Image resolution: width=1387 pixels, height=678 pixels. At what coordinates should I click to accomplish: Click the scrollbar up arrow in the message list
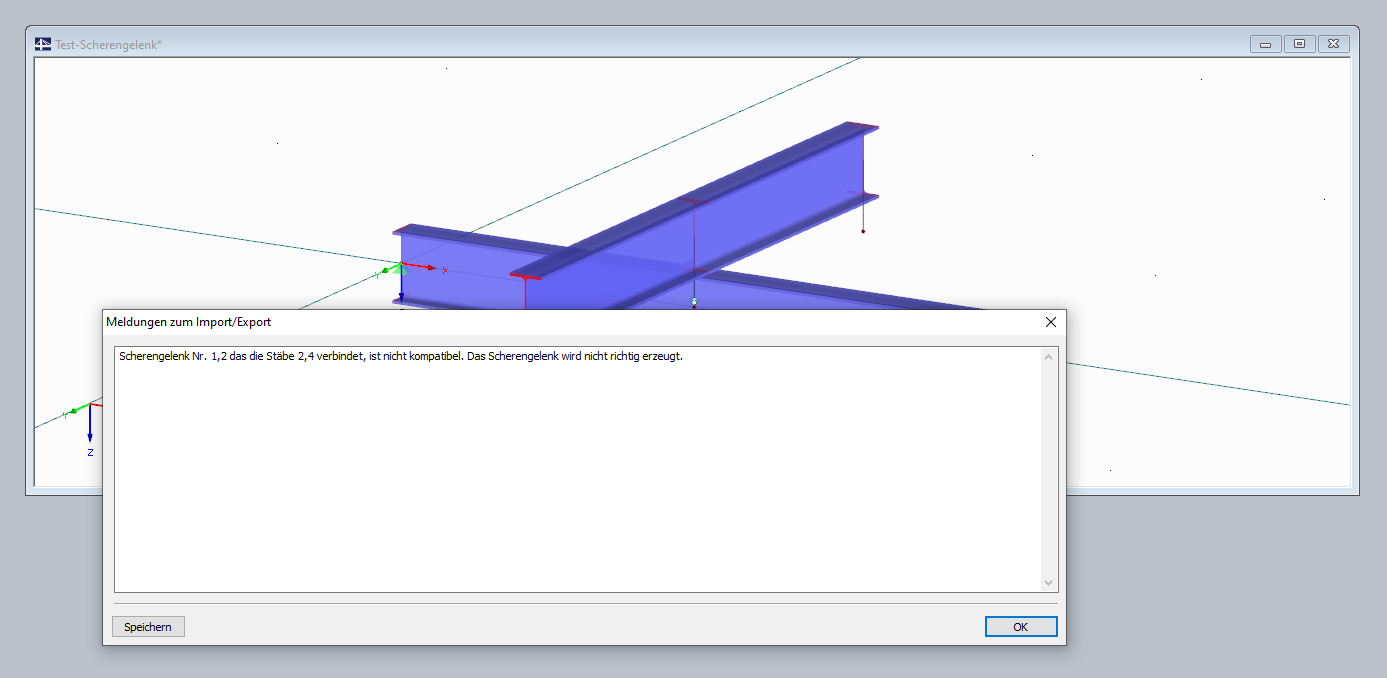[1048, 355]
